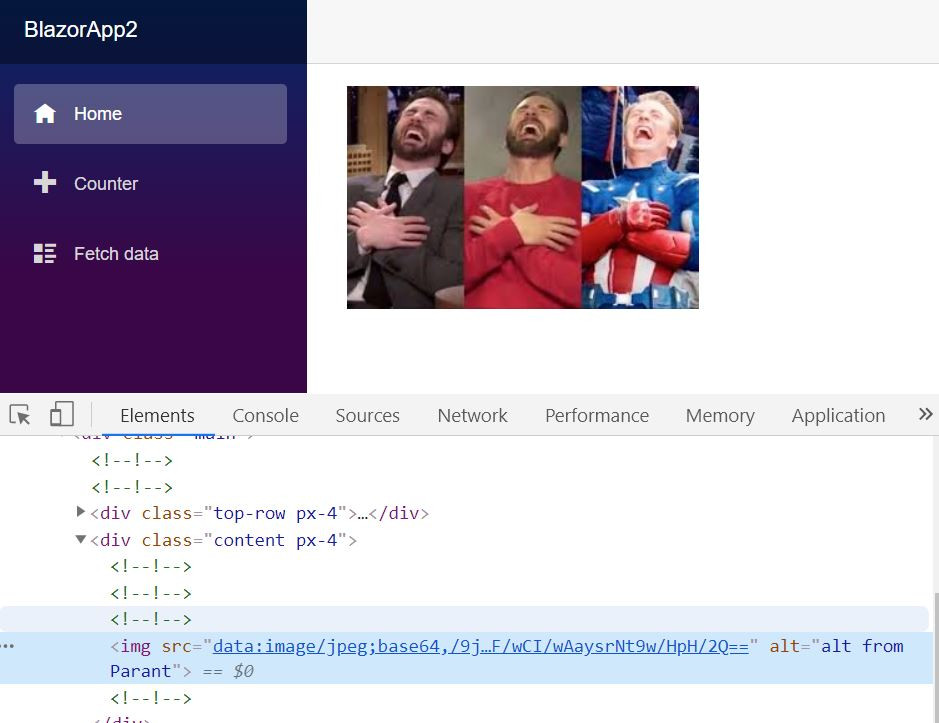
Task: Switch to the Console tab
Action: click(265, 415)
